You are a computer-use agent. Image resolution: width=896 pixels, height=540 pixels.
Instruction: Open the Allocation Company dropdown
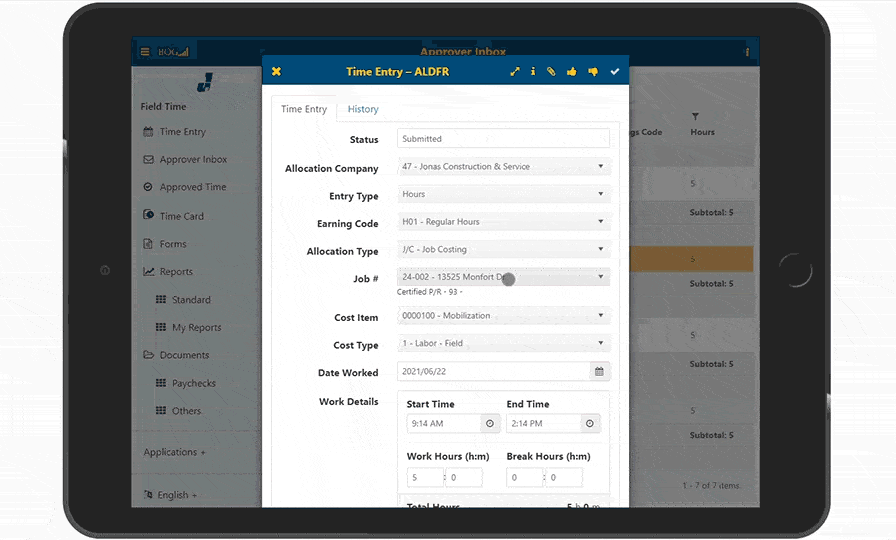[503, 166]
